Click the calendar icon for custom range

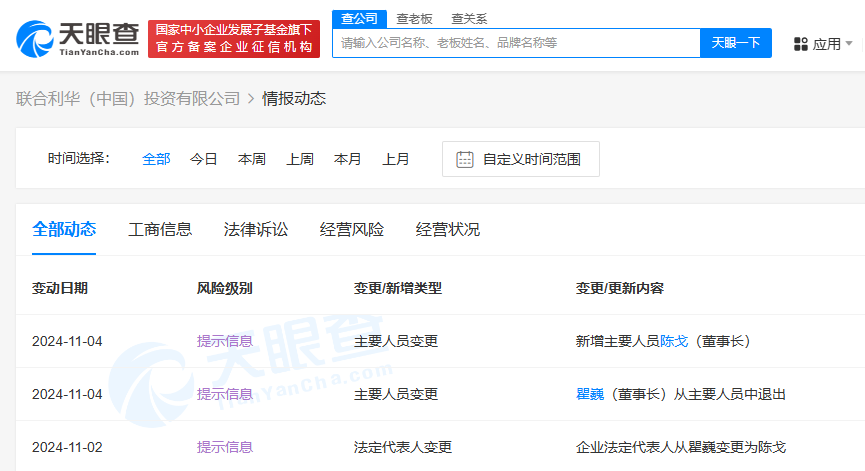coord(465,159)
